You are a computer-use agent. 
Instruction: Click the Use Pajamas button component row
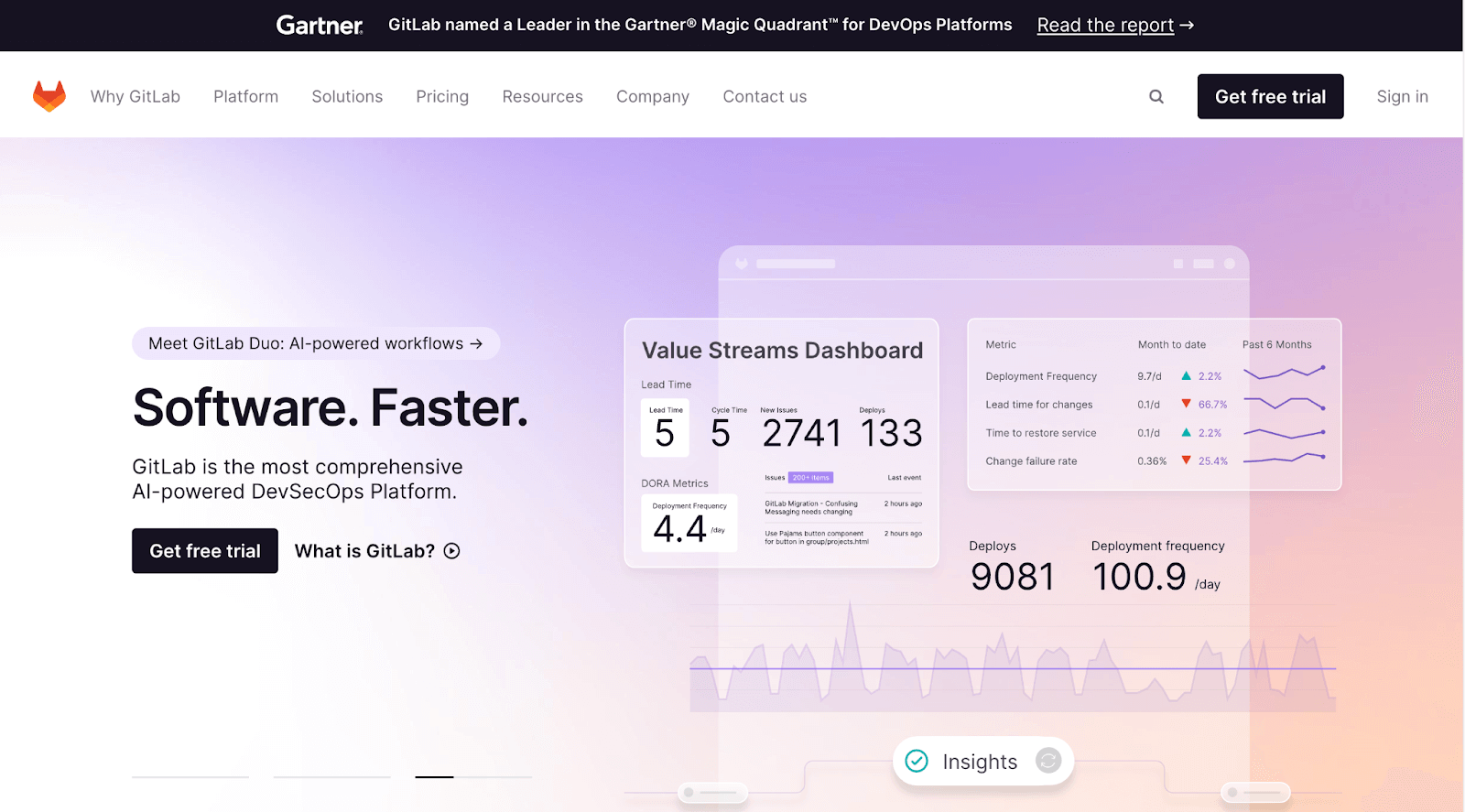click(x=843, y=537)
